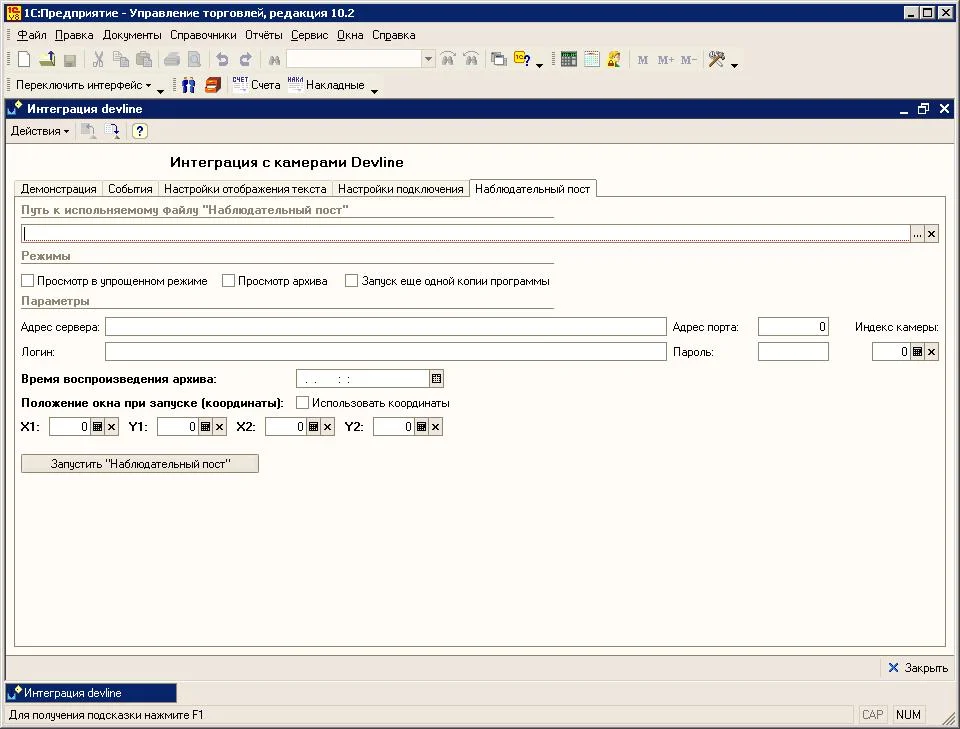Clear the X1 coordinate value

[x=111, y=427]
